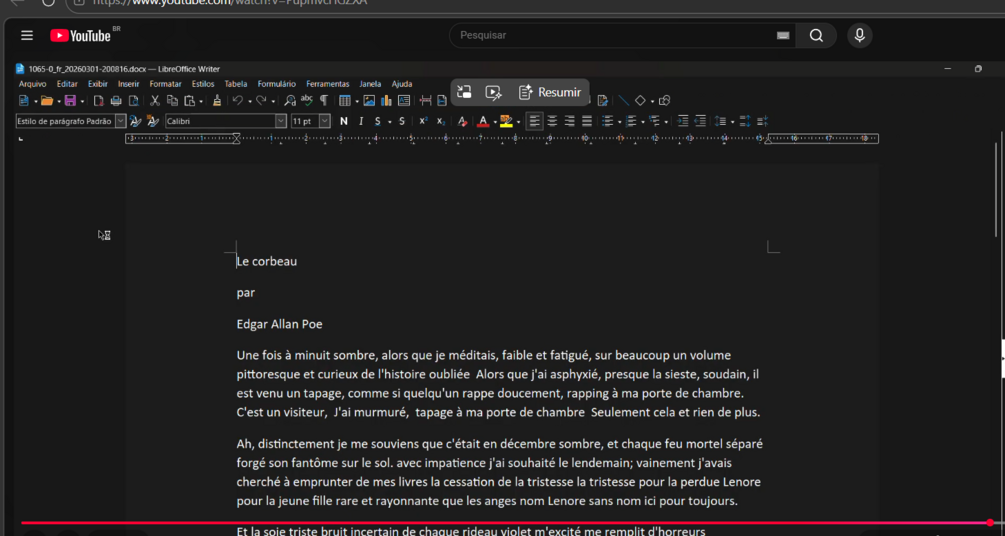Click the Undo arrow icon
The image size is (1005, 536).
pos(238,101)
